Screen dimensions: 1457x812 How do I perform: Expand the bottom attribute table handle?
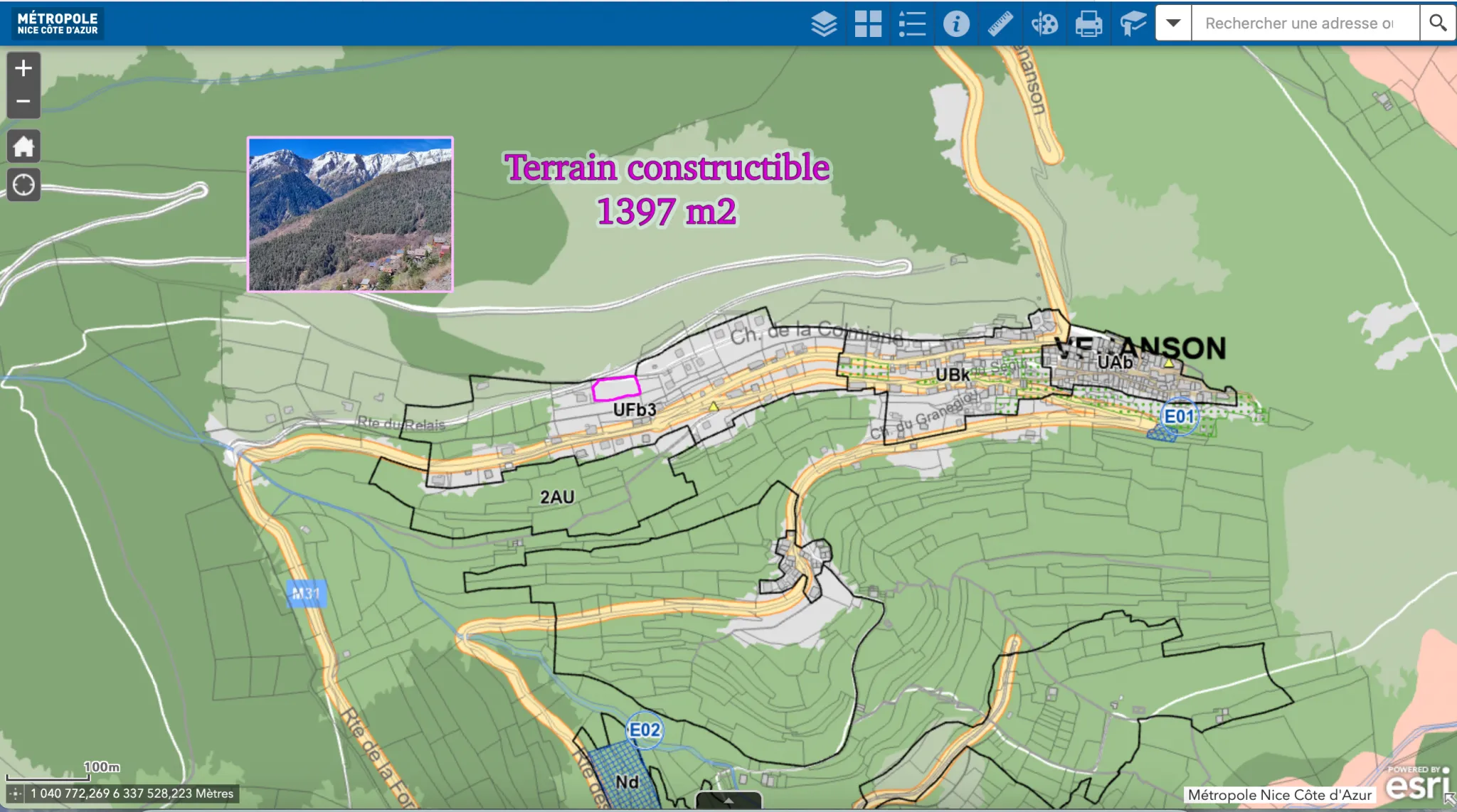coord(728,801)
